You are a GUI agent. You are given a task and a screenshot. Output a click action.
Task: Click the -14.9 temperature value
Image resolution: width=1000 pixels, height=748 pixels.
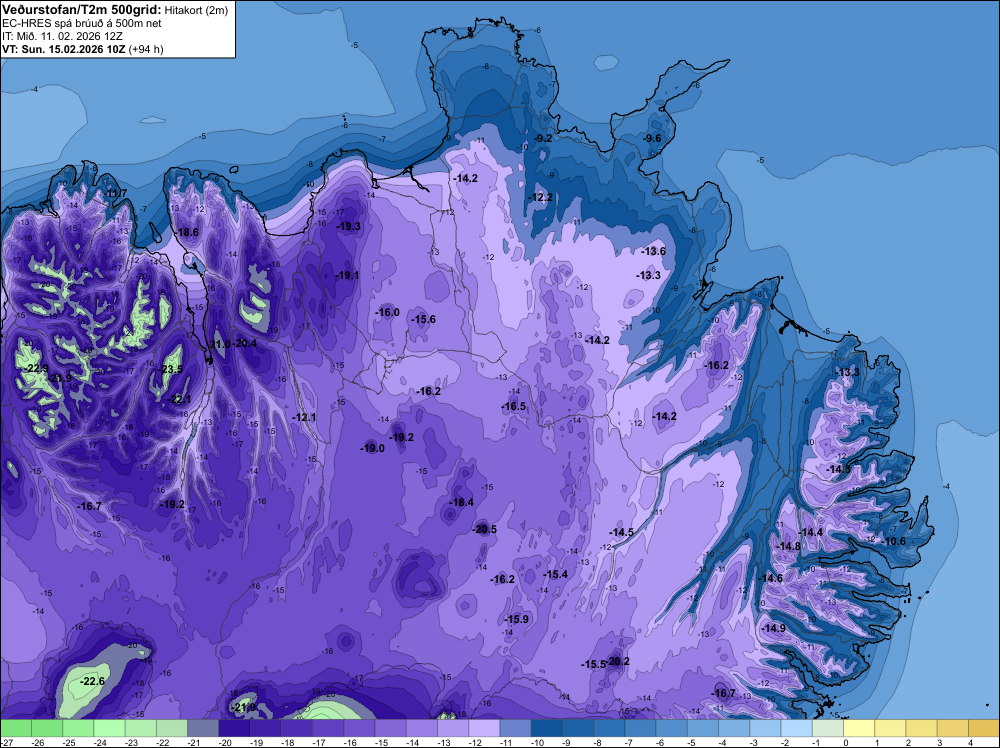tap(774, 628)
